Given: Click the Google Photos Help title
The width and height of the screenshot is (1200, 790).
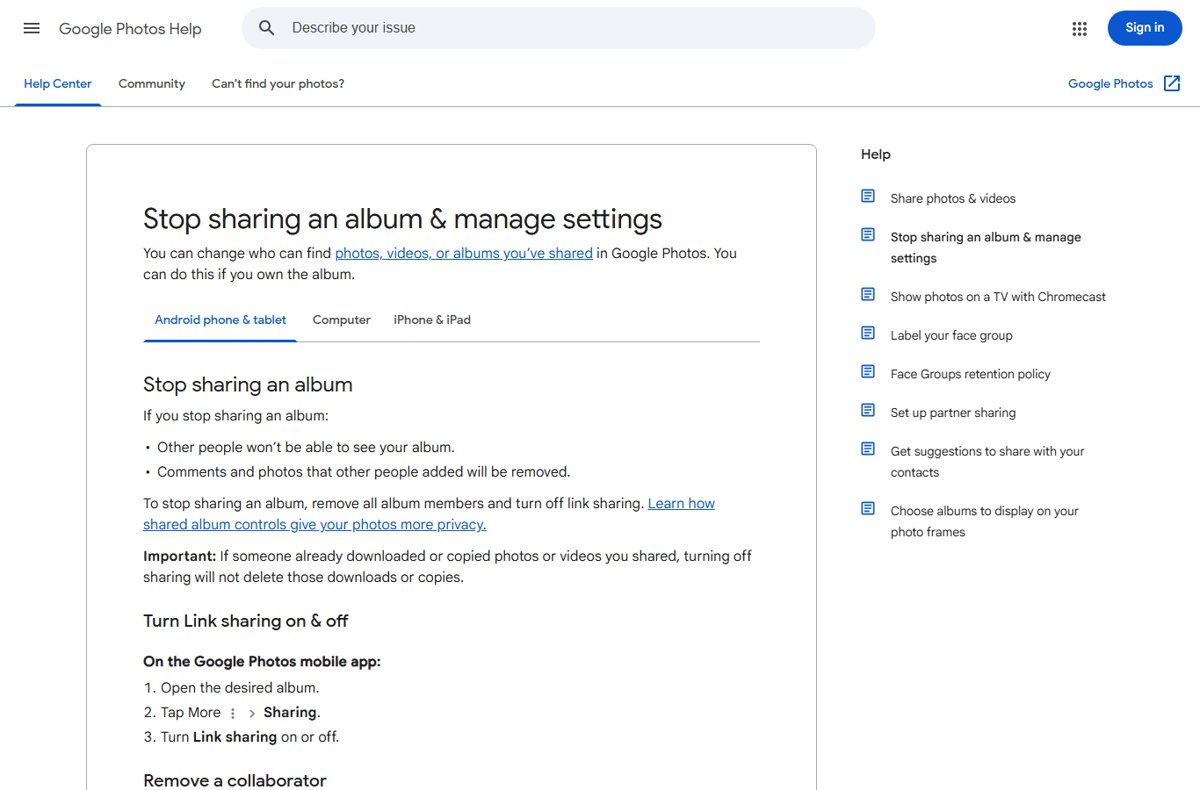Looking at the screenshot, I should click(x=130, y=29).
